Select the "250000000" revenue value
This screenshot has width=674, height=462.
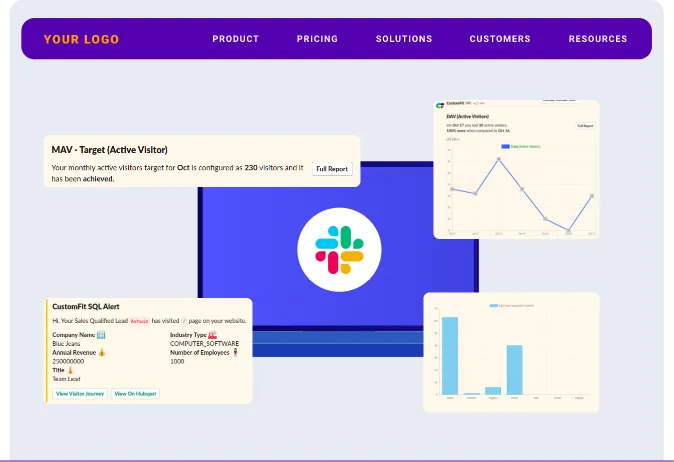tap(68, 361)
